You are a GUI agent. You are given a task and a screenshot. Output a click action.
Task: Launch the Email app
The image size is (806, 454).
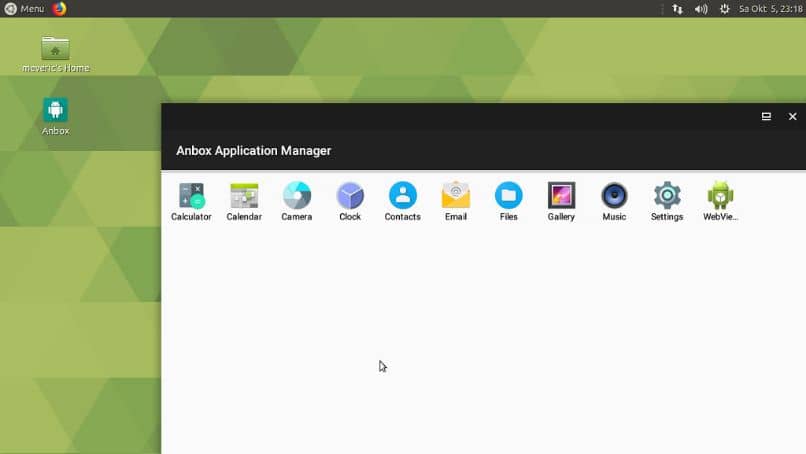[456, 202]
